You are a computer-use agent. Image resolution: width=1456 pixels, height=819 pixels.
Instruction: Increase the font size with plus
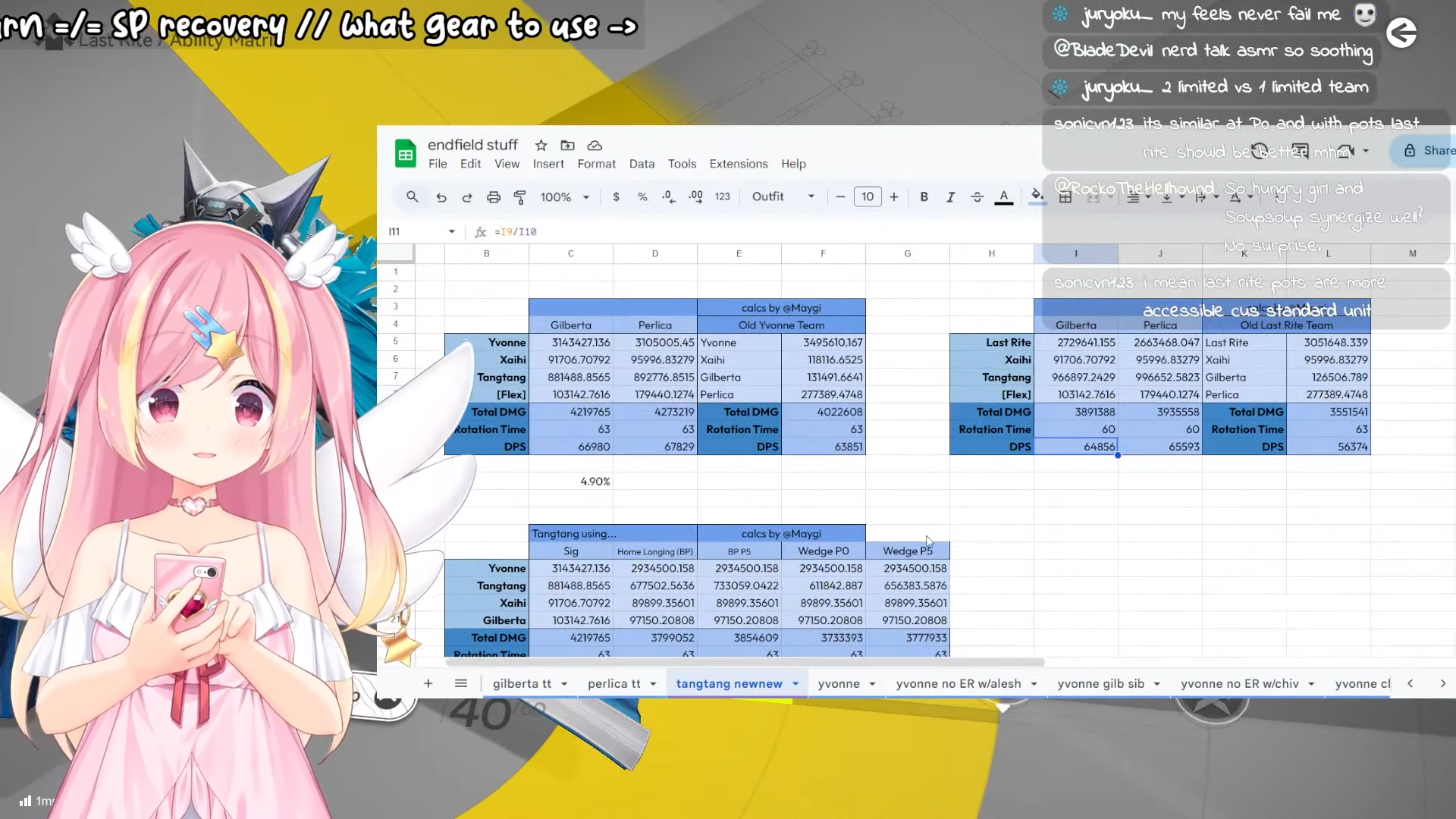[894, 196]
